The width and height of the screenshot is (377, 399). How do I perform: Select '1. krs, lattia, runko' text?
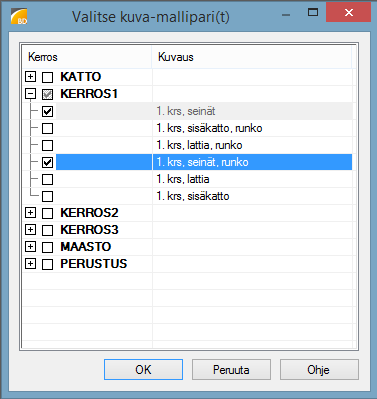tap(199, 145)
